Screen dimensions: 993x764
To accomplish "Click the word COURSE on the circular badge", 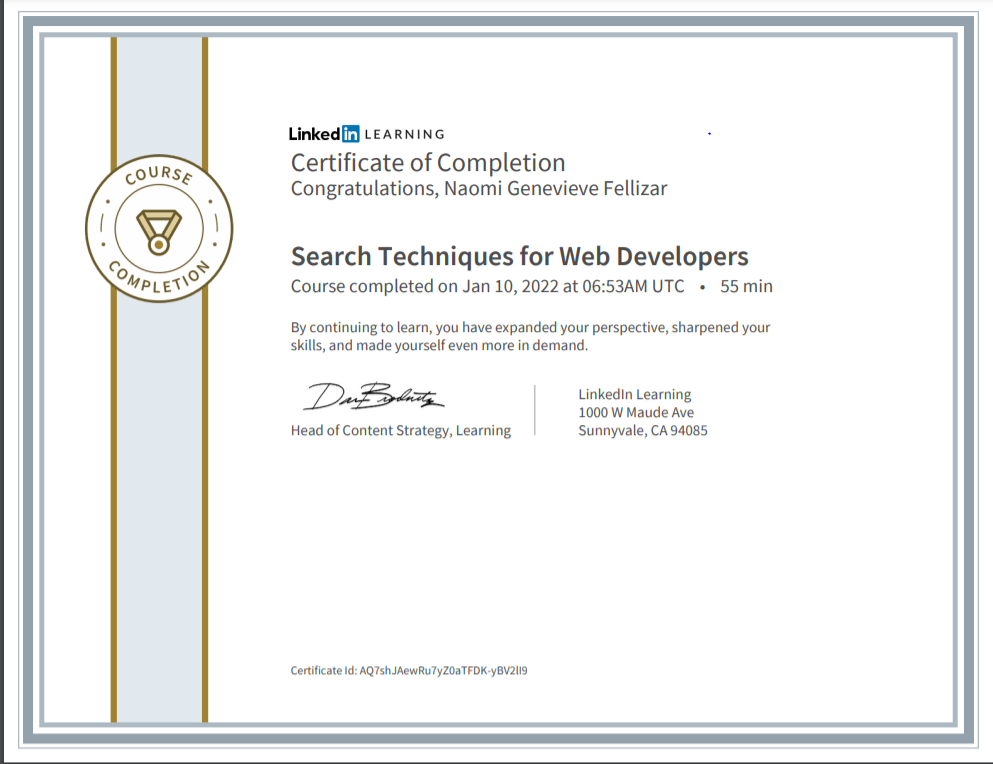I will pos(159,176).
